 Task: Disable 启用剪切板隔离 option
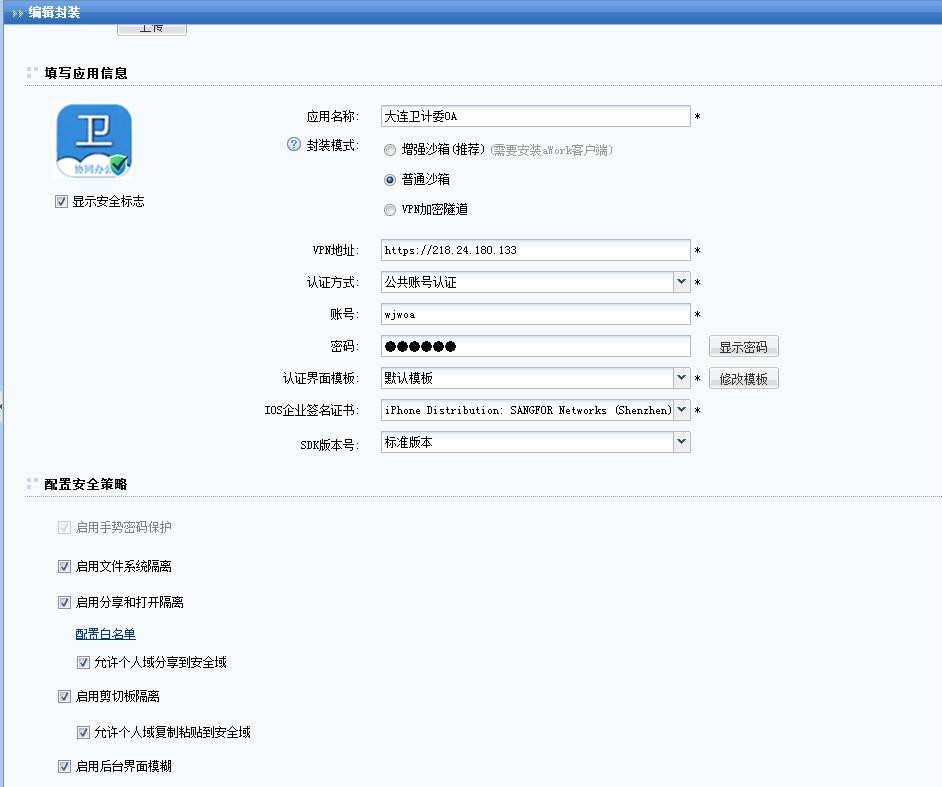(x=65, y=697)
